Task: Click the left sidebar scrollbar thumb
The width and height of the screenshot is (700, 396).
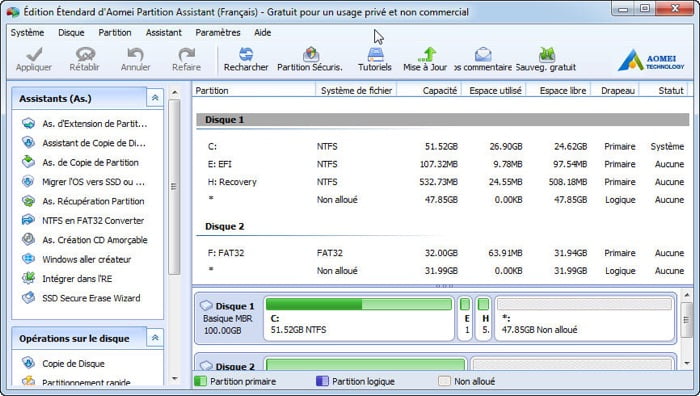Action: (174, 187)
